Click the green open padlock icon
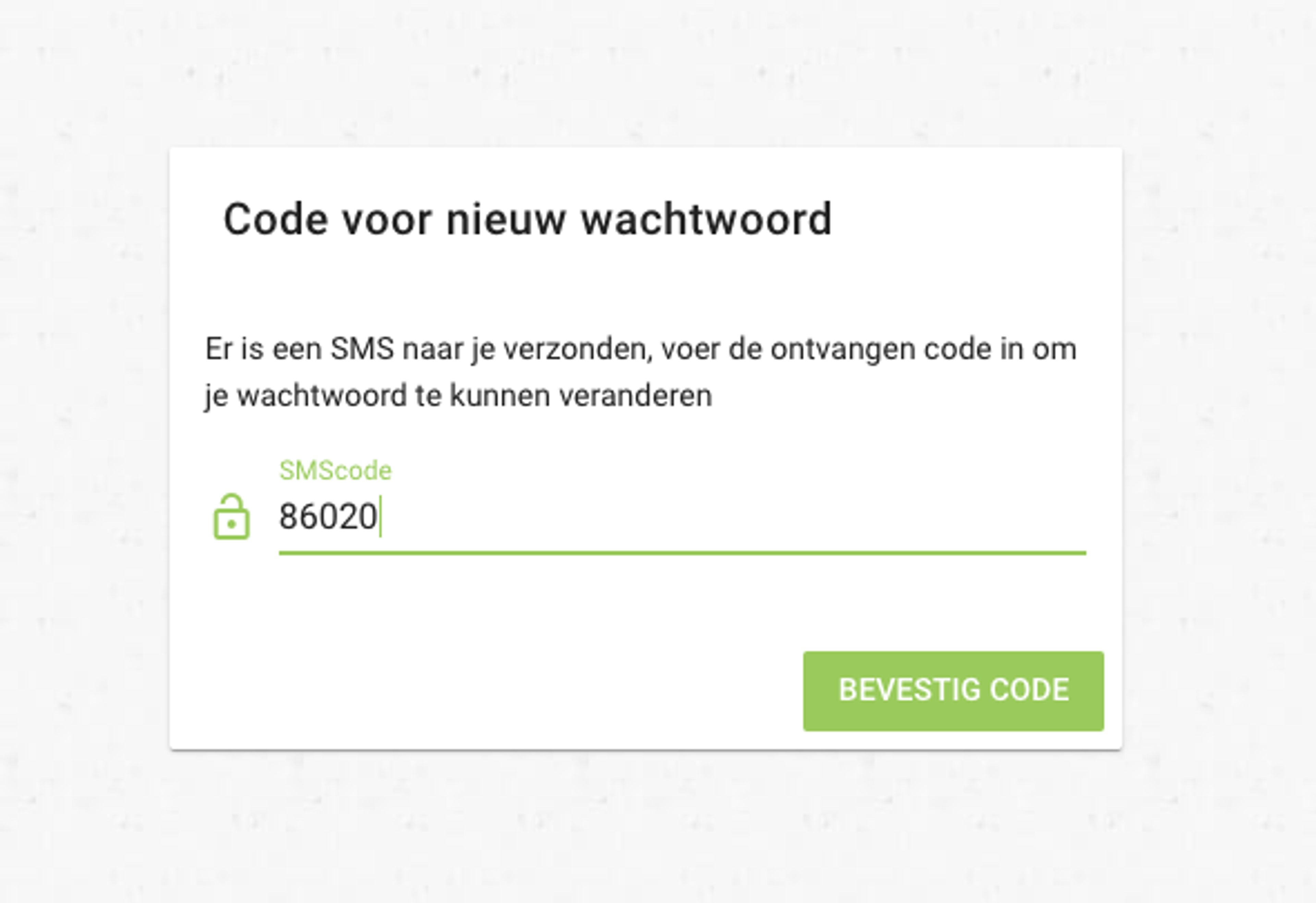 click(x=231, y=516)
